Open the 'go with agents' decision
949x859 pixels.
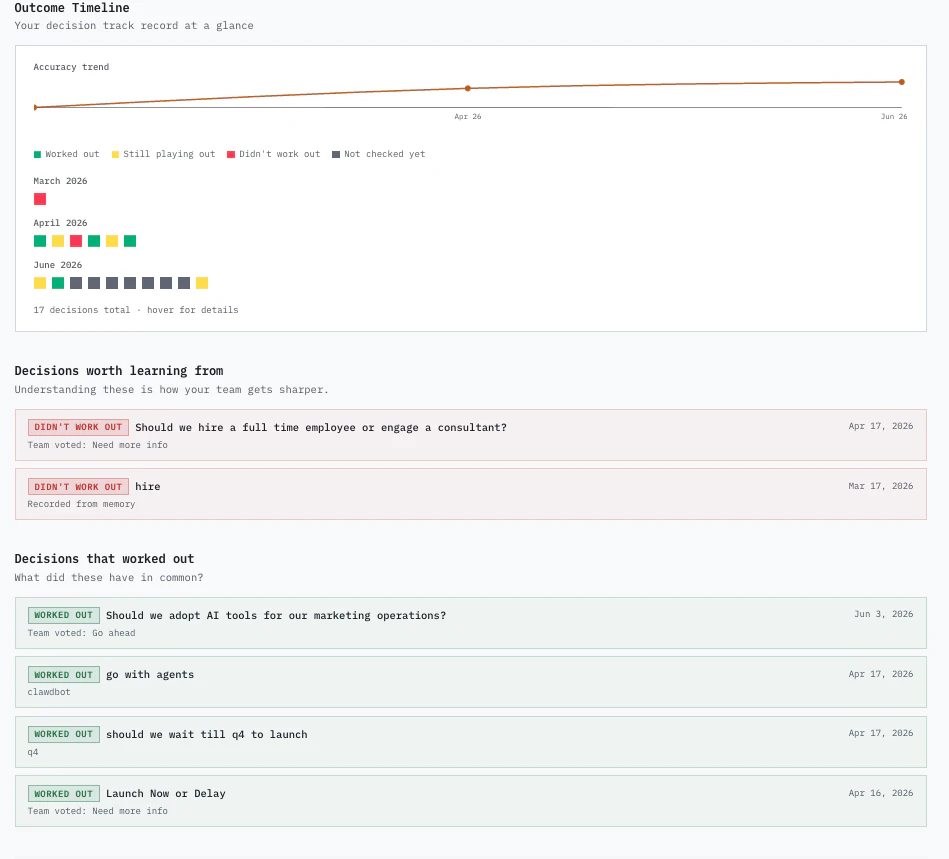click(471, 682)
